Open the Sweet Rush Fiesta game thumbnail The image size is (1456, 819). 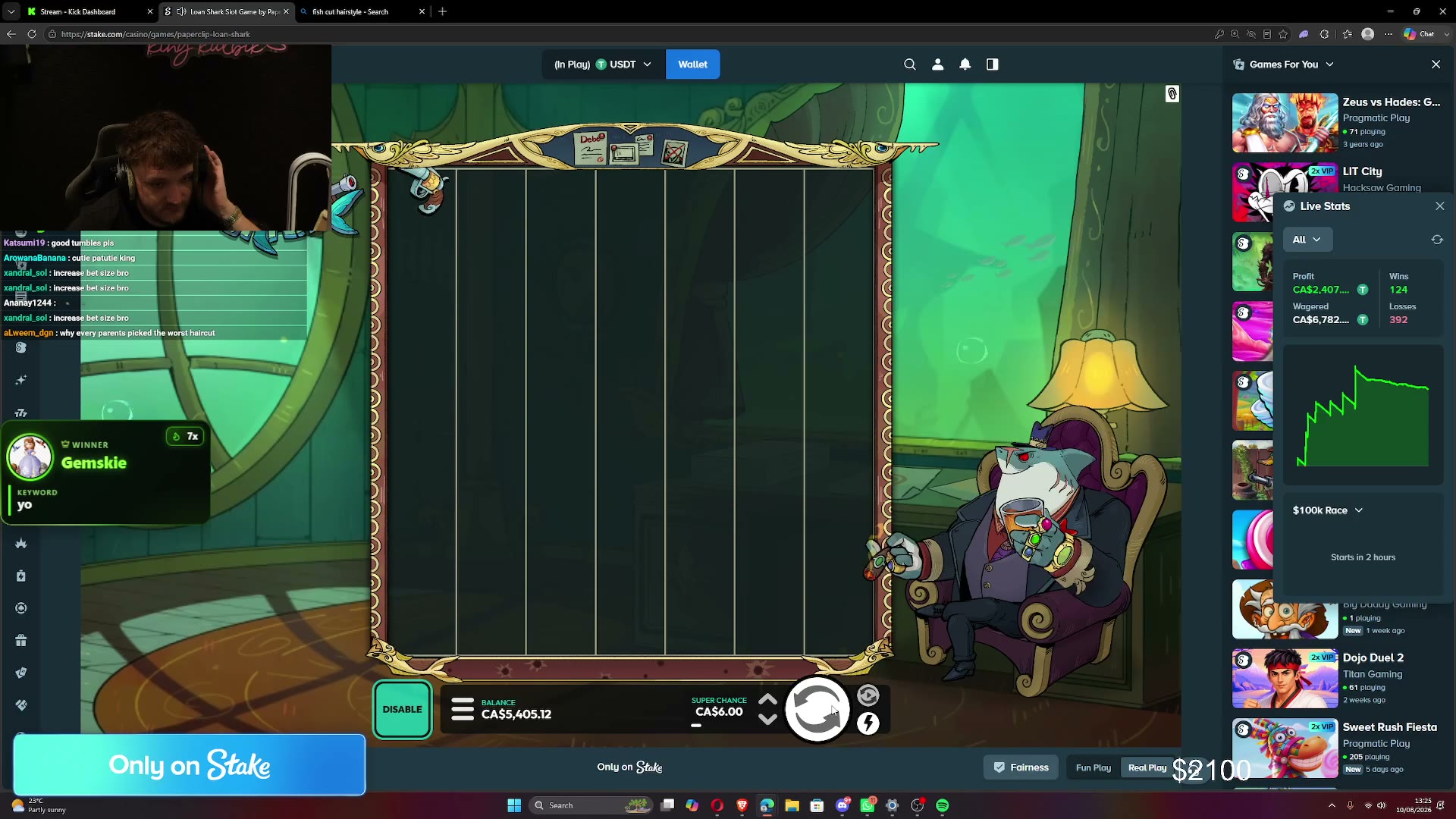click(x=1285, y=748)
